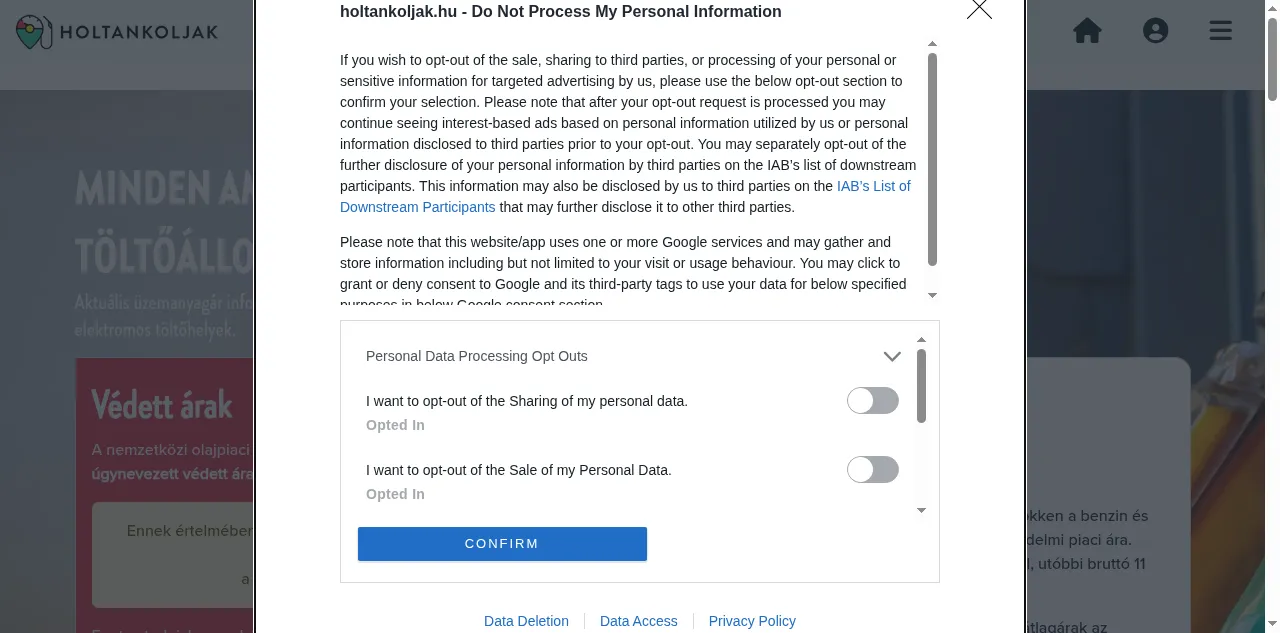The height and width of the screenshot is (633, 1280).
Task: Open the user account icon
Action: coord(1155,31)
